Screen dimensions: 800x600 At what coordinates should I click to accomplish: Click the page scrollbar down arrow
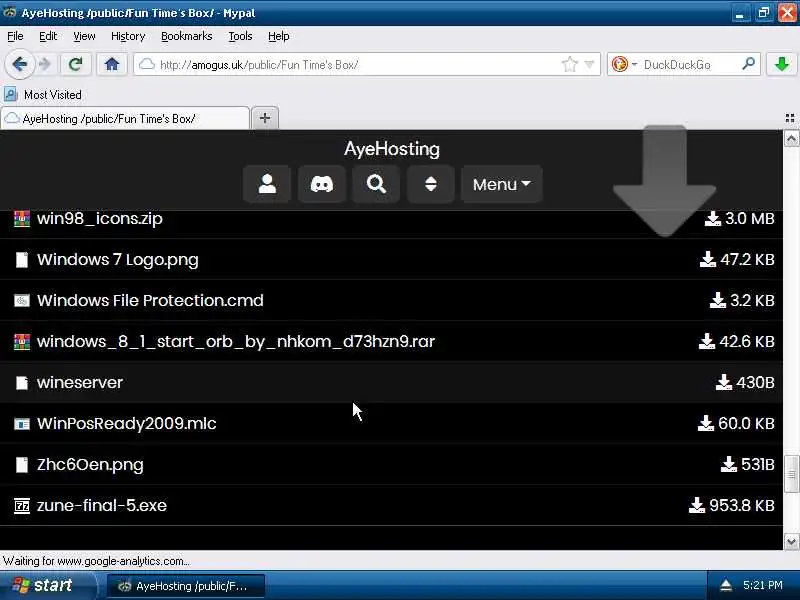791,541
